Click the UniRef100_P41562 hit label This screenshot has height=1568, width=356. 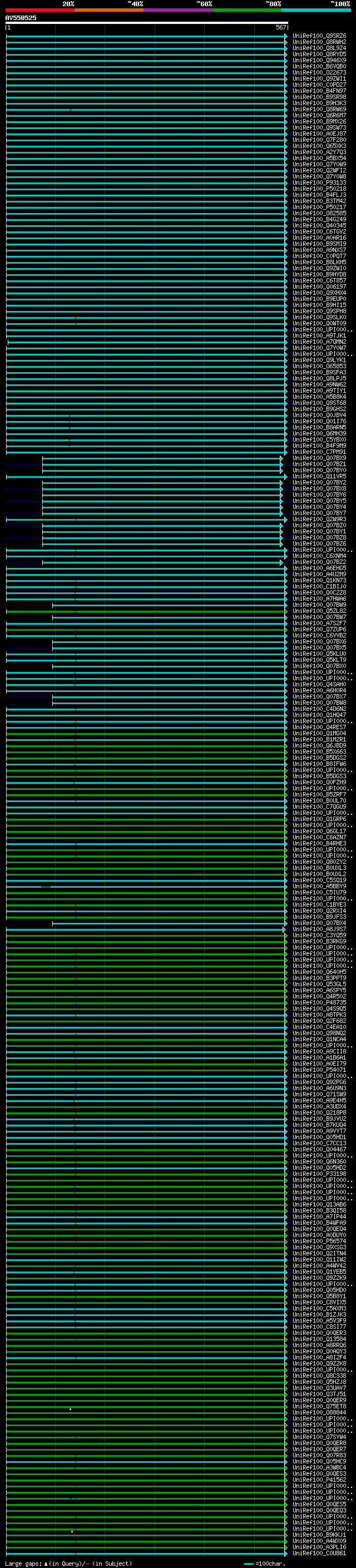click(319, 1479)
